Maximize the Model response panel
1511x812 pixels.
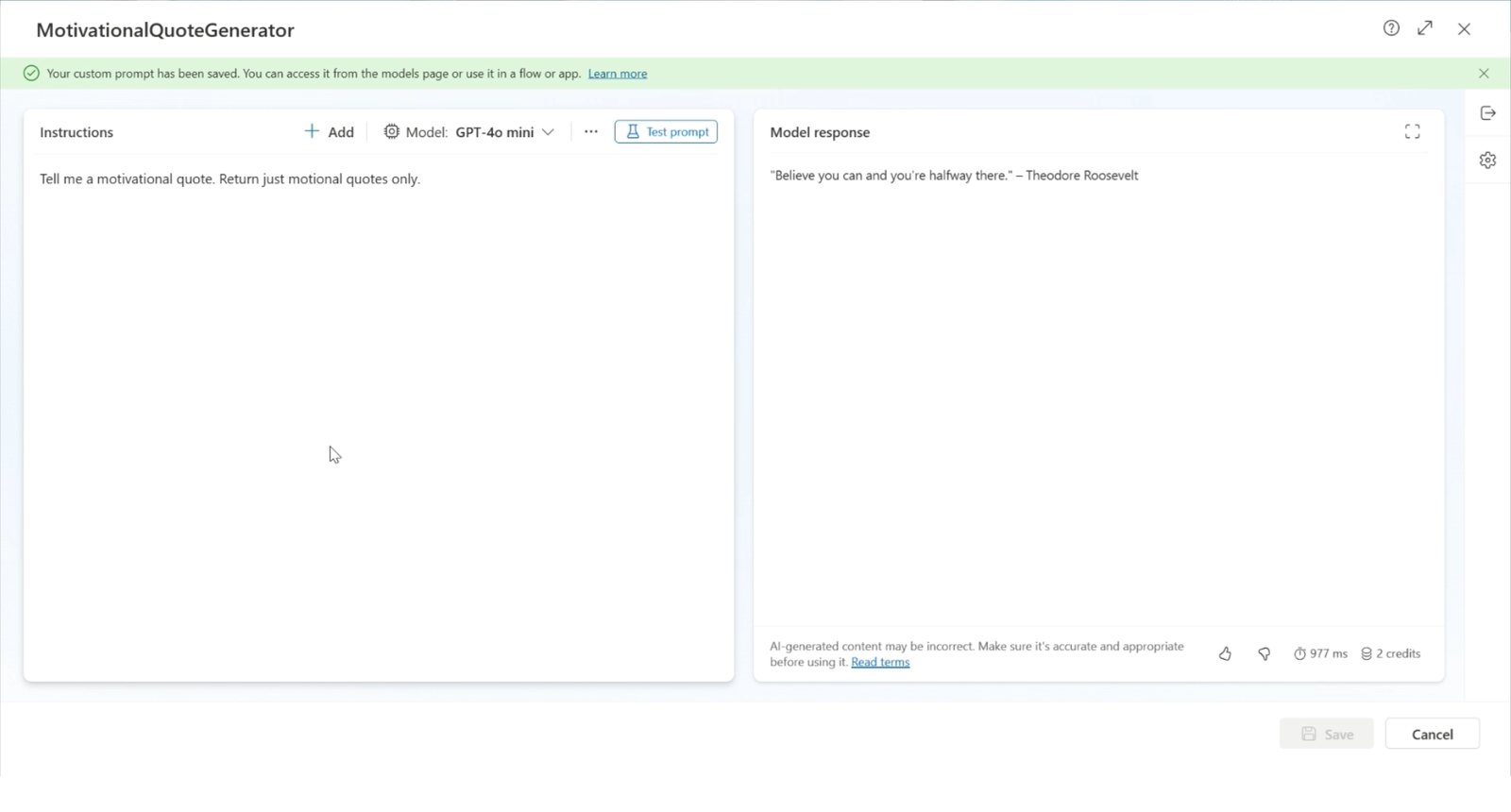pyautogui.click(x=1412, y=132)
